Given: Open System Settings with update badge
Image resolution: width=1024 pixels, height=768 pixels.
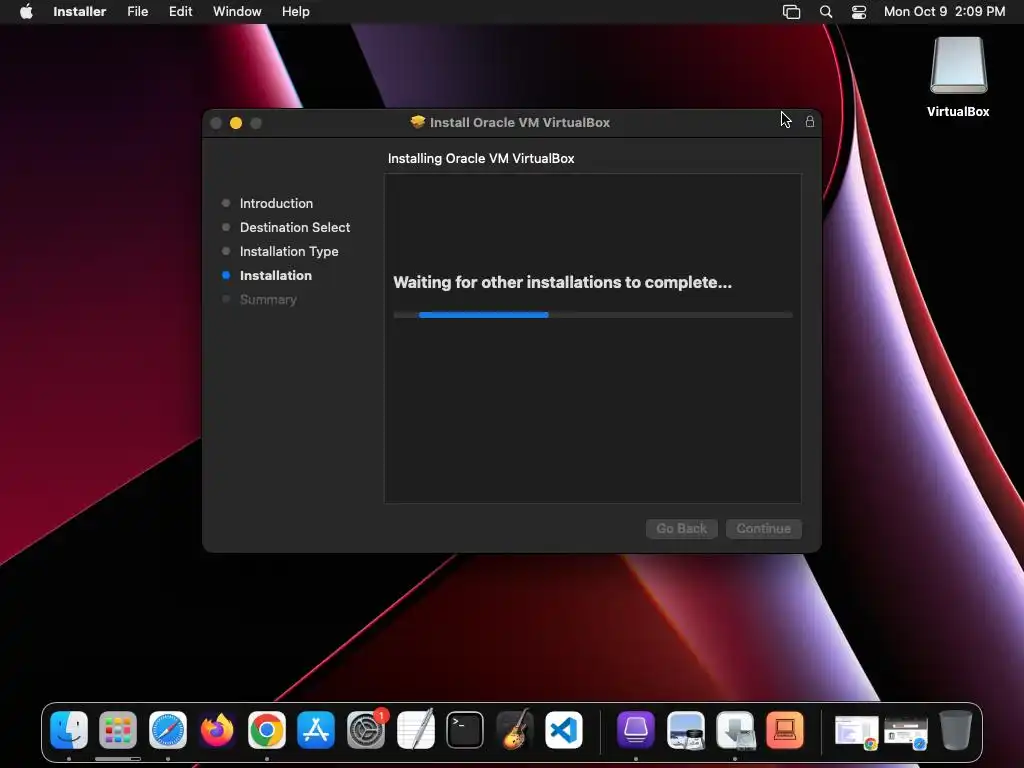Looking at the screenshot, I should click(366, 730).
